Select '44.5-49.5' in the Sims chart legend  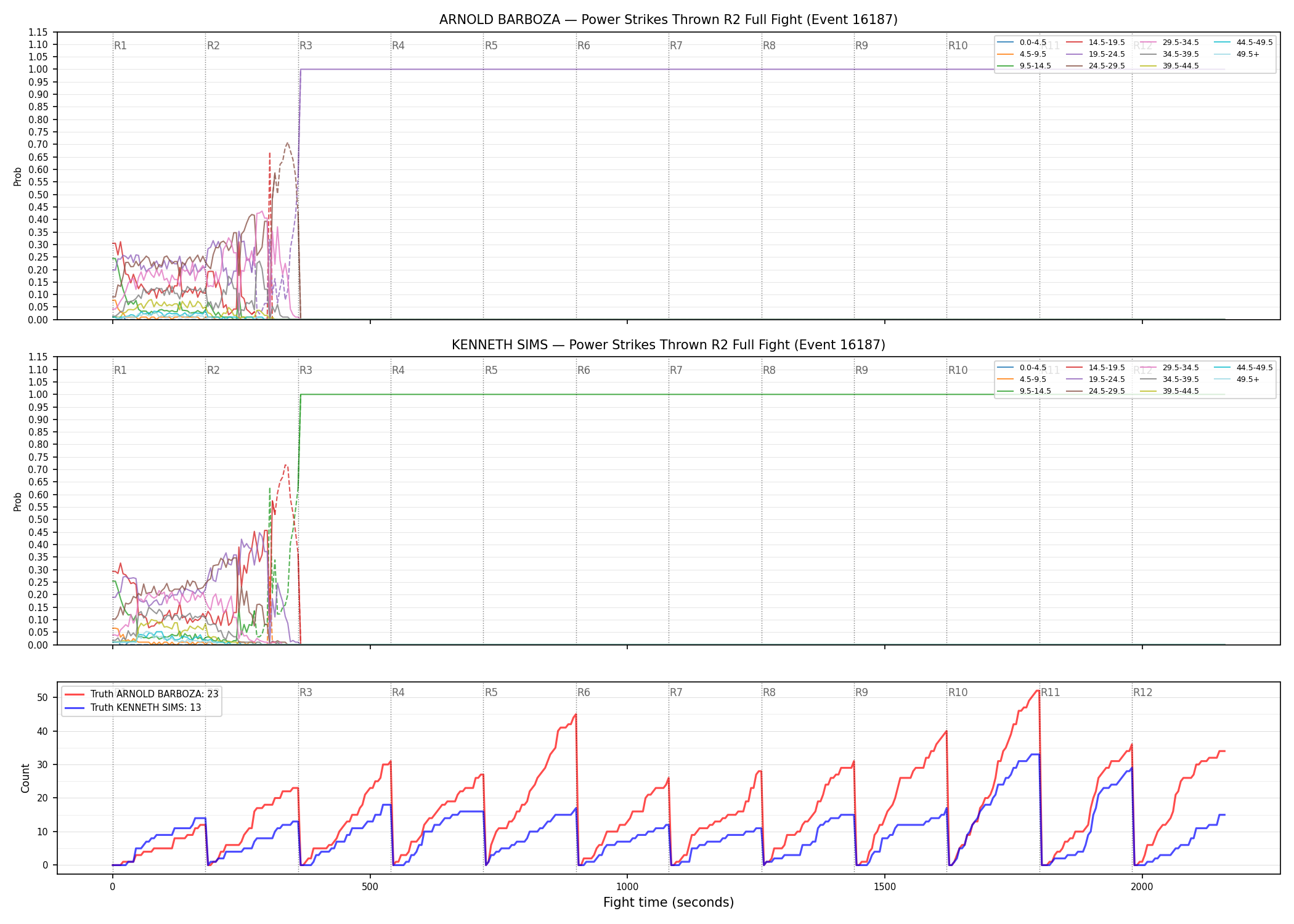tap(1255, 368)
